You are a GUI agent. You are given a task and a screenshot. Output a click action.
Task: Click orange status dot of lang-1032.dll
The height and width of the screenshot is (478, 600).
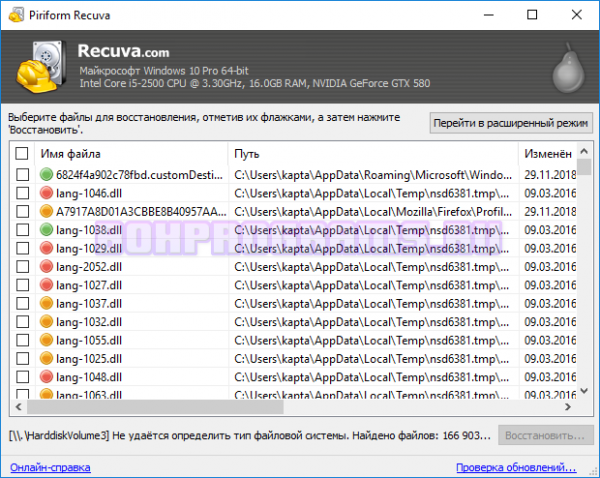(x=46, y=321)
